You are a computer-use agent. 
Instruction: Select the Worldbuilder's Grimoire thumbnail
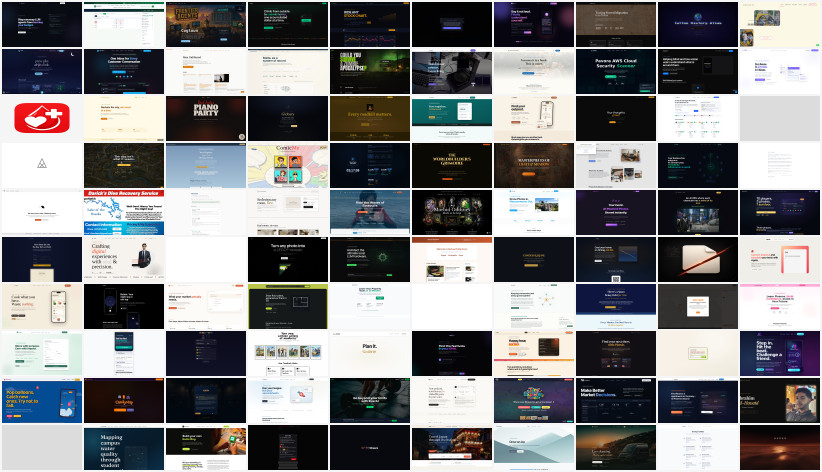pyautogui.click(x=452, y=166)
